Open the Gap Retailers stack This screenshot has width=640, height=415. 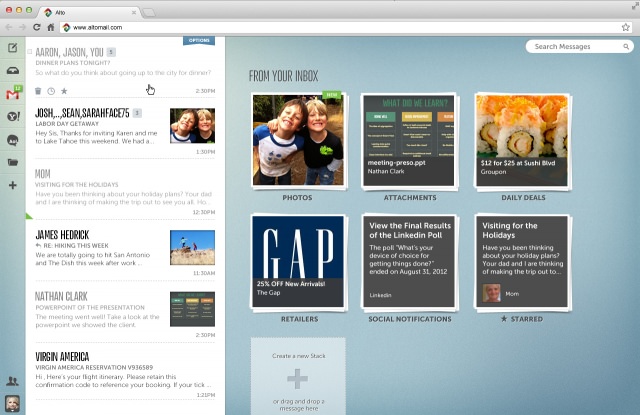297,260
